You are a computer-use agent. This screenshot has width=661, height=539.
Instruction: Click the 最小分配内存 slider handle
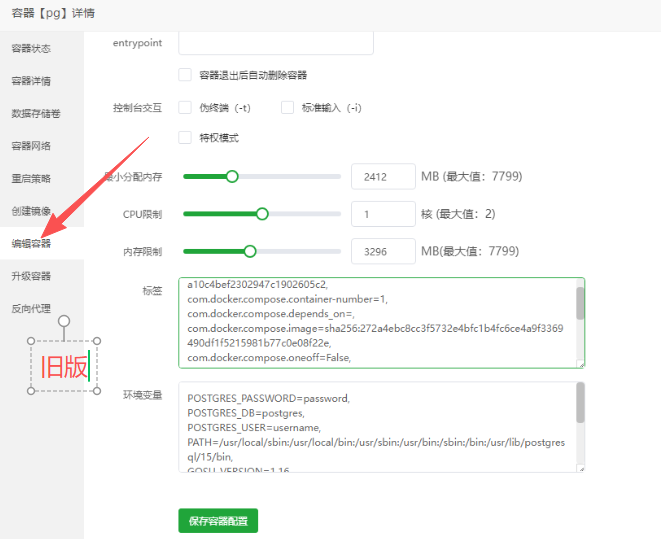[x=232, y=177]
